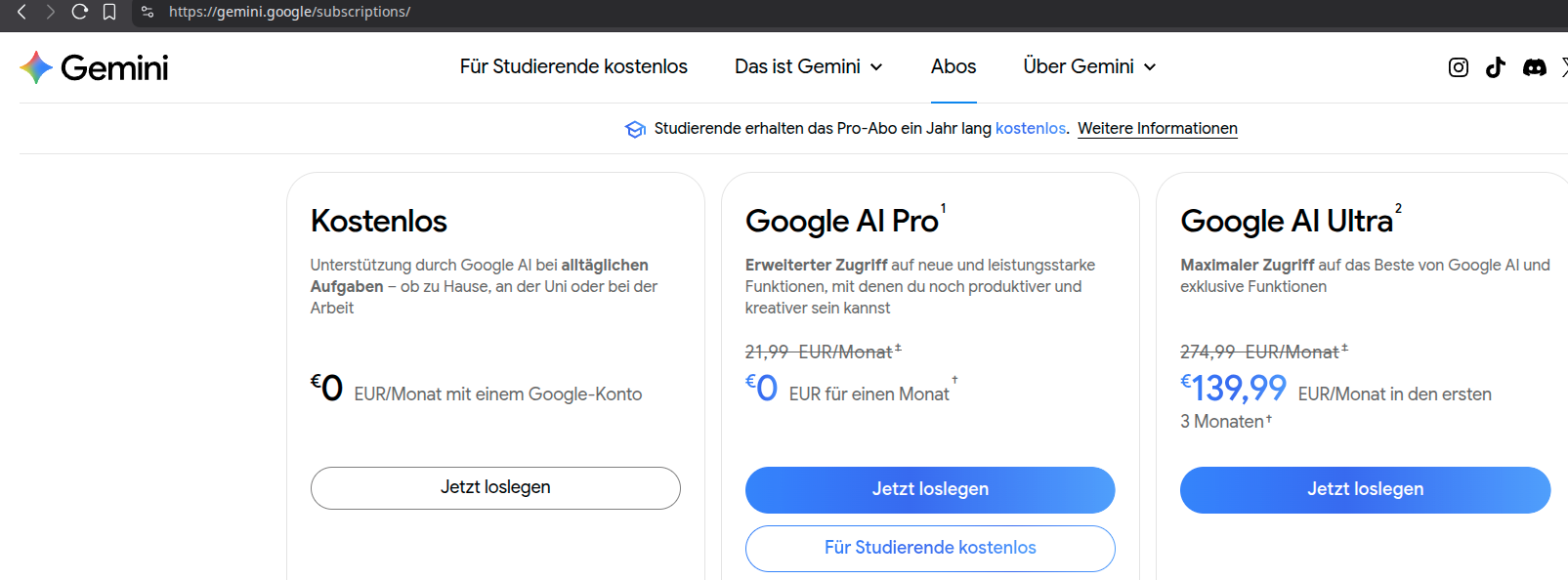Viewport: 1568px width, 580px height.
Task: Click 'Für Studierende kostenlos' outlined button
Action: [930, 548]
